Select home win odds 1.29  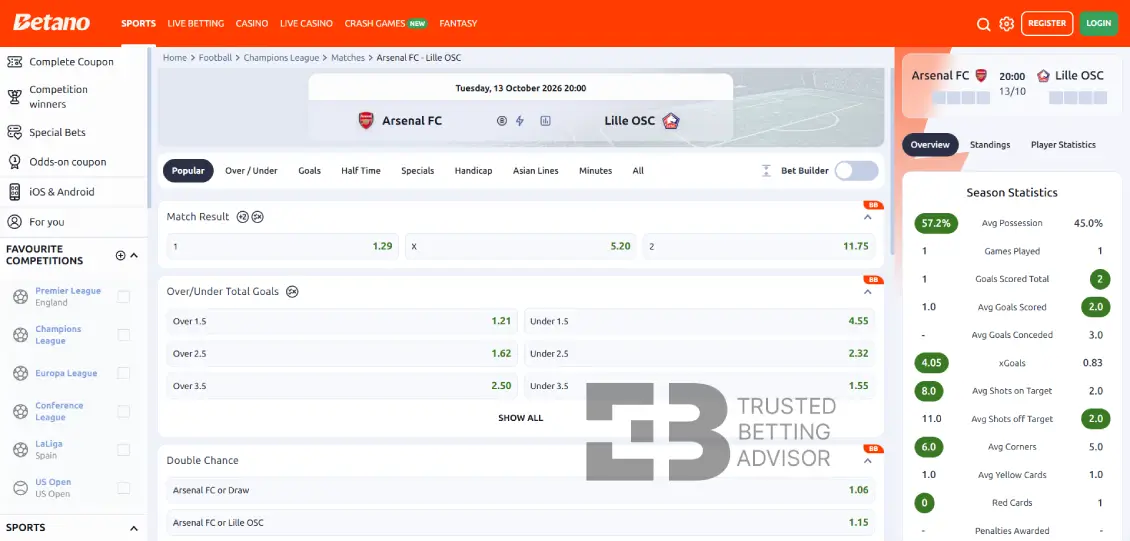282,246
